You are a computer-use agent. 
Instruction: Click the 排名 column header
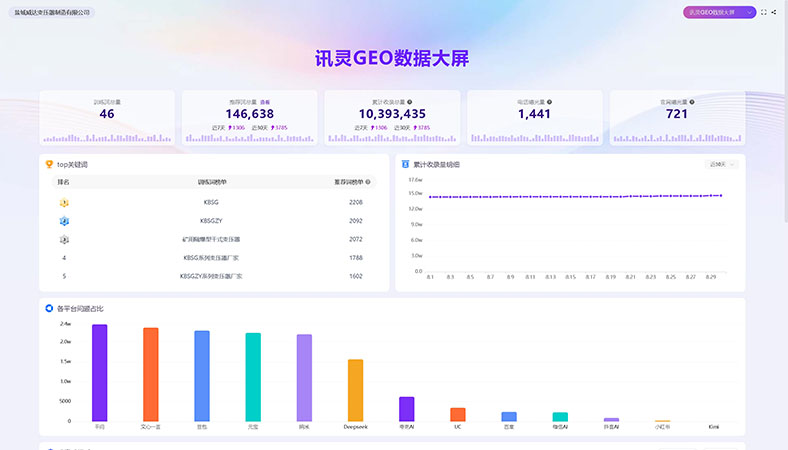[x=63, y=182]
